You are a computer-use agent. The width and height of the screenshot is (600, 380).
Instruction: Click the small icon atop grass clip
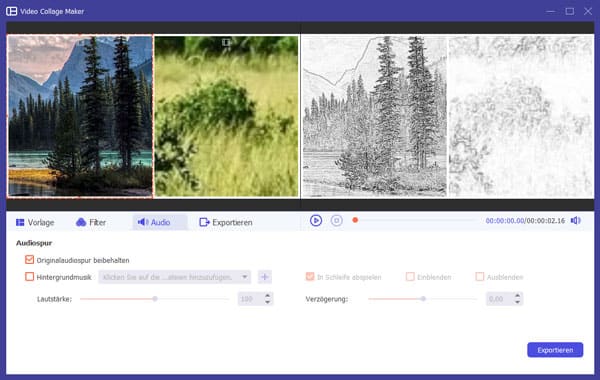226,42
